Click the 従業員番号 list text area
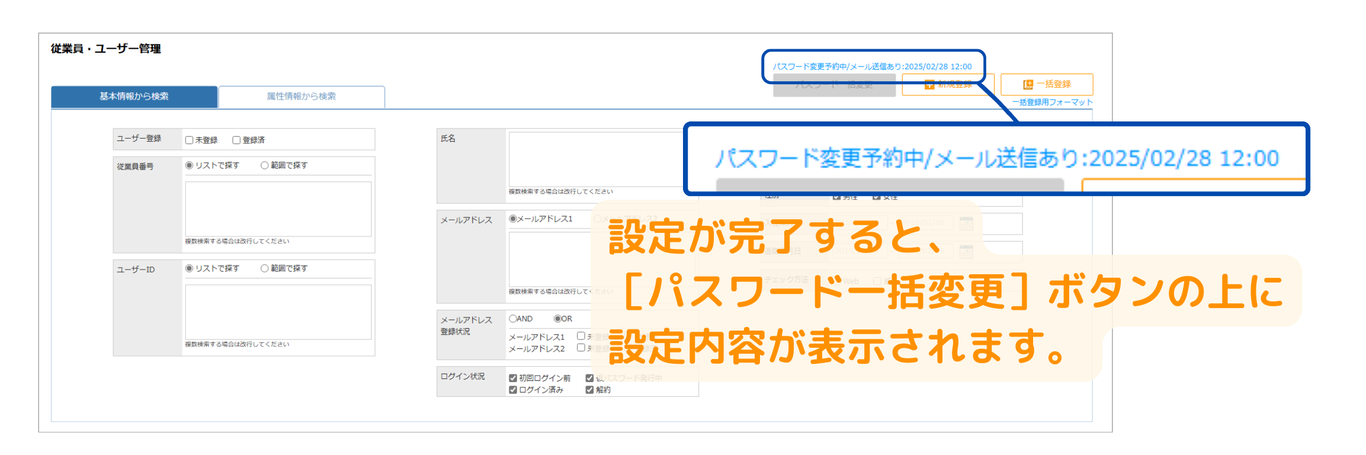The image size is (1366, 455). tap(278, 208)
